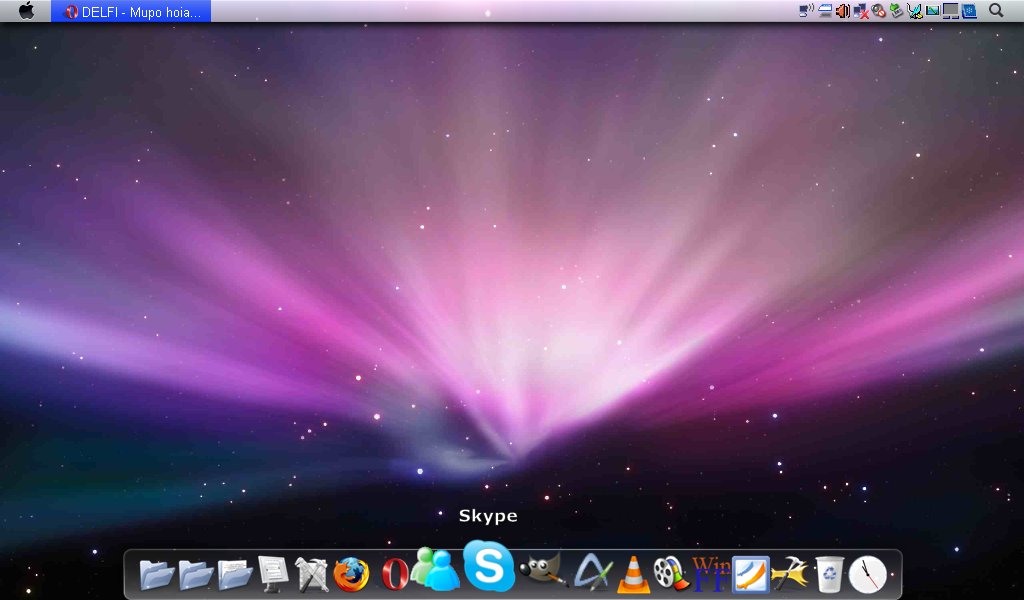The image size is (1024, 600).
Task: Open the Apple menu in top bar
Action: (x=26, y=11)
